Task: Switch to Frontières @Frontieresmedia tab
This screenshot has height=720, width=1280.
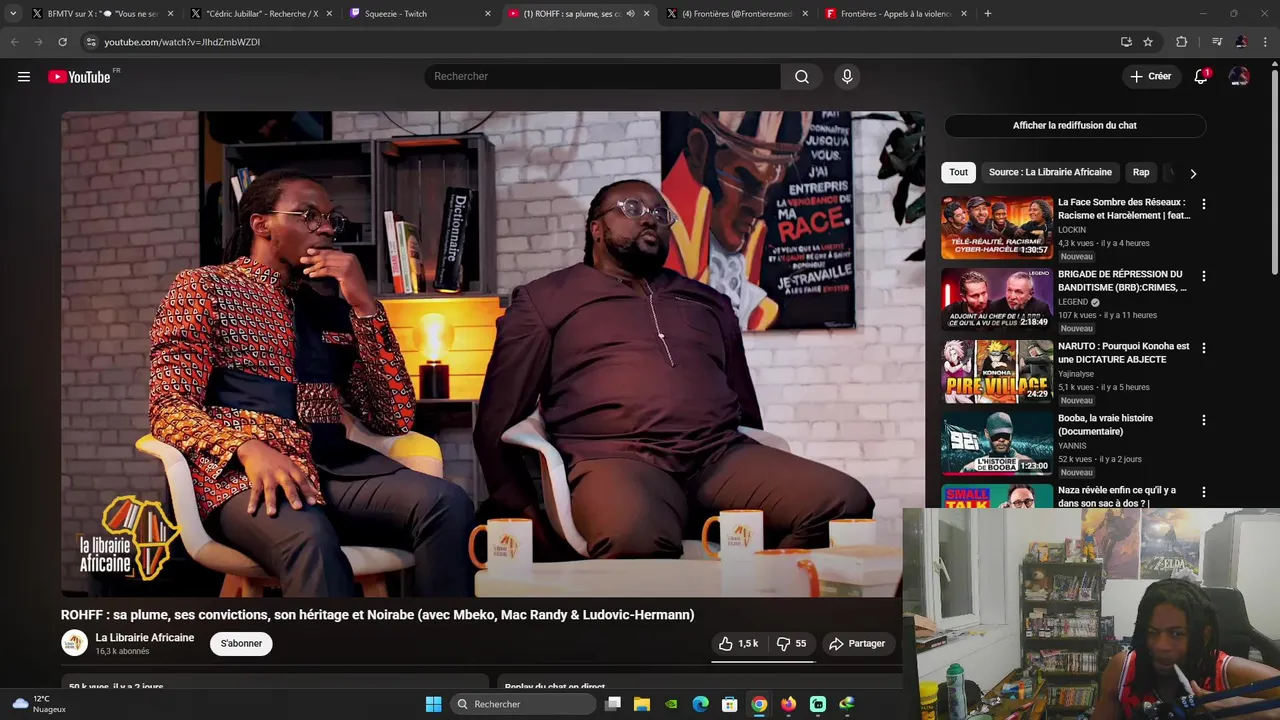Action: tap(736, 14)
